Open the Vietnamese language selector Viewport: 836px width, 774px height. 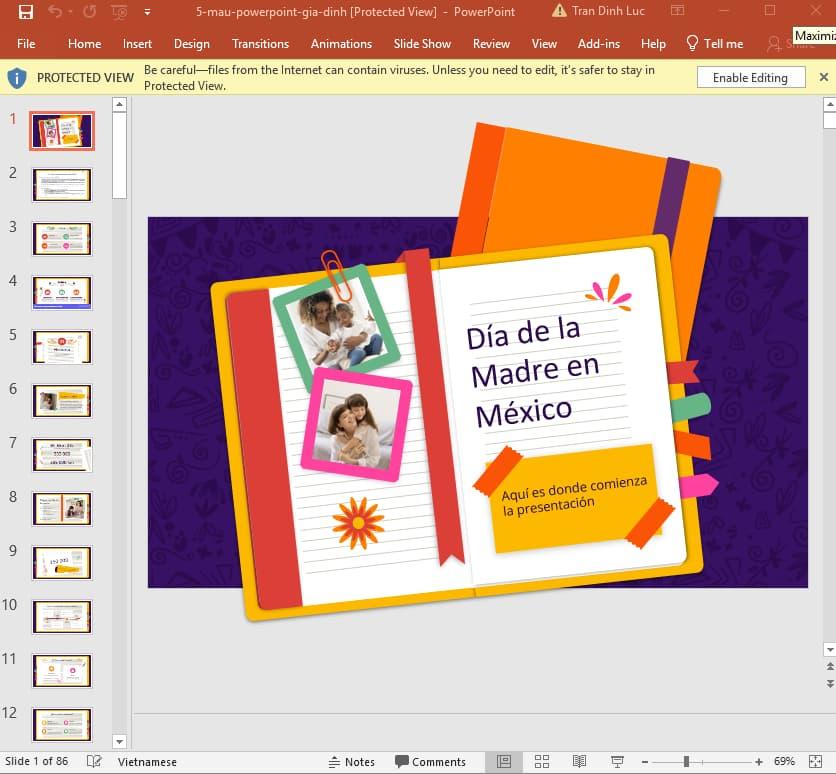pyautogui.click(x=146, y=762)
